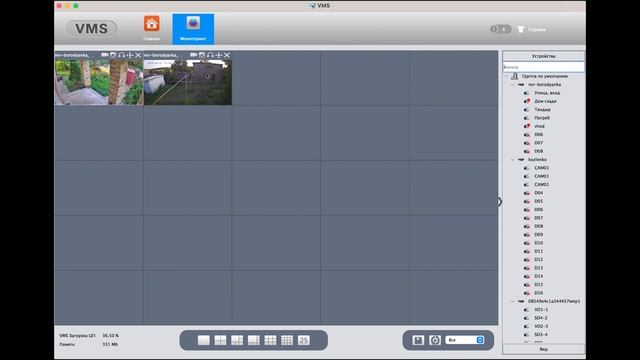640x360 pixels.
Task: Click the Память status text
Action: click(x=67, y=344)
